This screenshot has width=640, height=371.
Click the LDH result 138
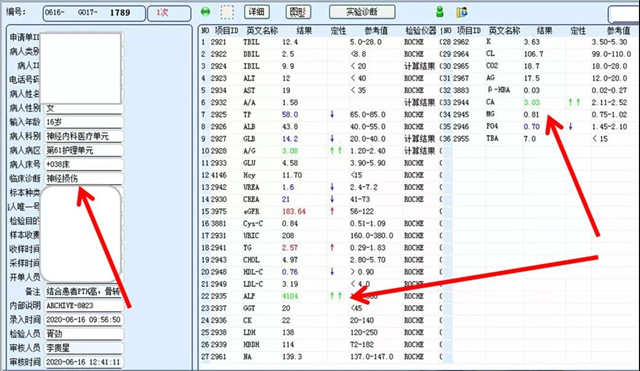[x=288, y=333]
